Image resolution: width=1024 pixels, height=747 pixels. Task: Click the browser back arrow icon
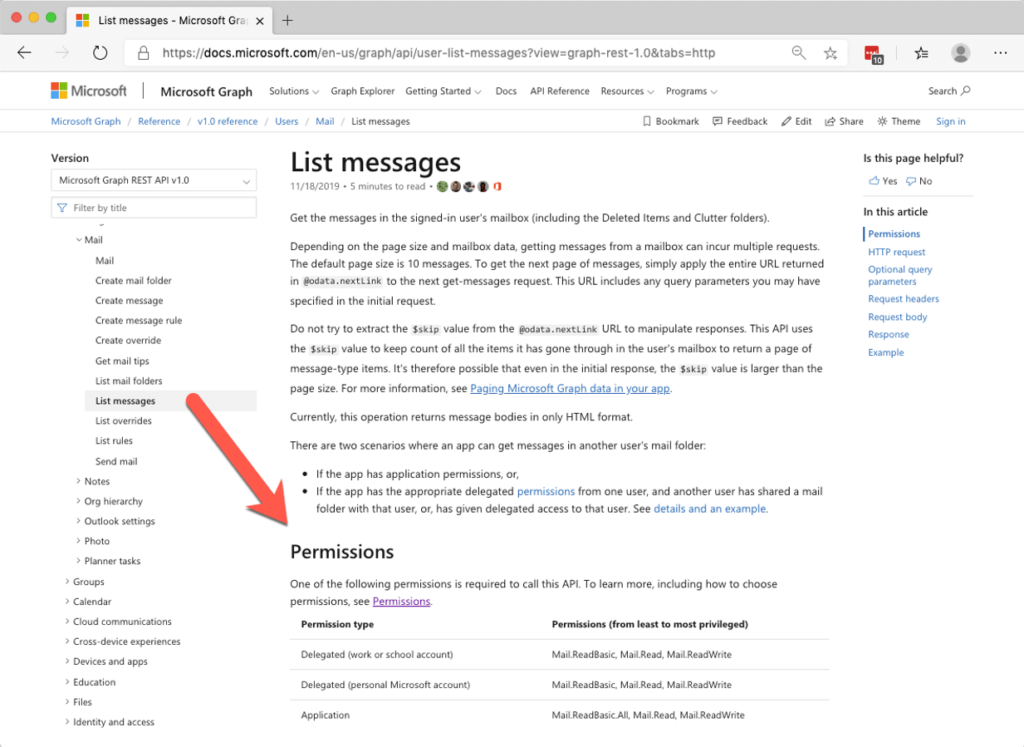pos(24,53)
